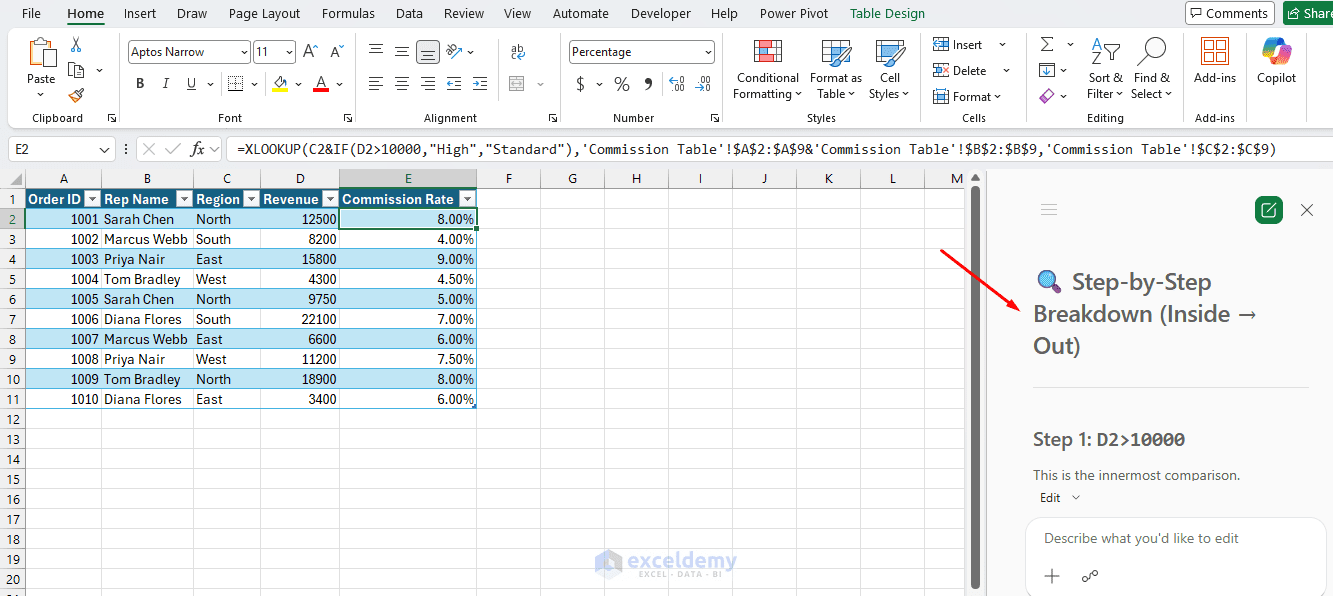This screenshot has width=1333, height=596.
Task: Go to the Page Layout tab
Action: [264, 13]
